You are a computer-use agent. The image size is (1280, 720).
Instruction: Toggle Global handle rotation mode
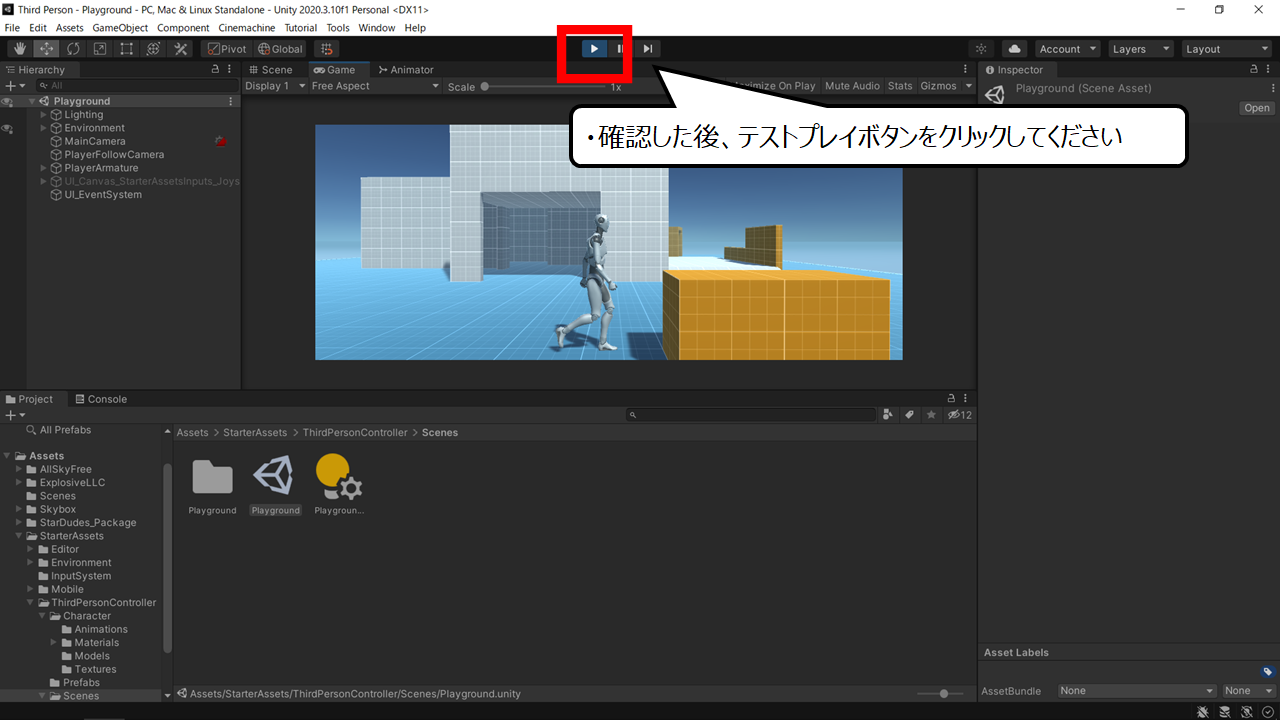[x=280, y=49]
